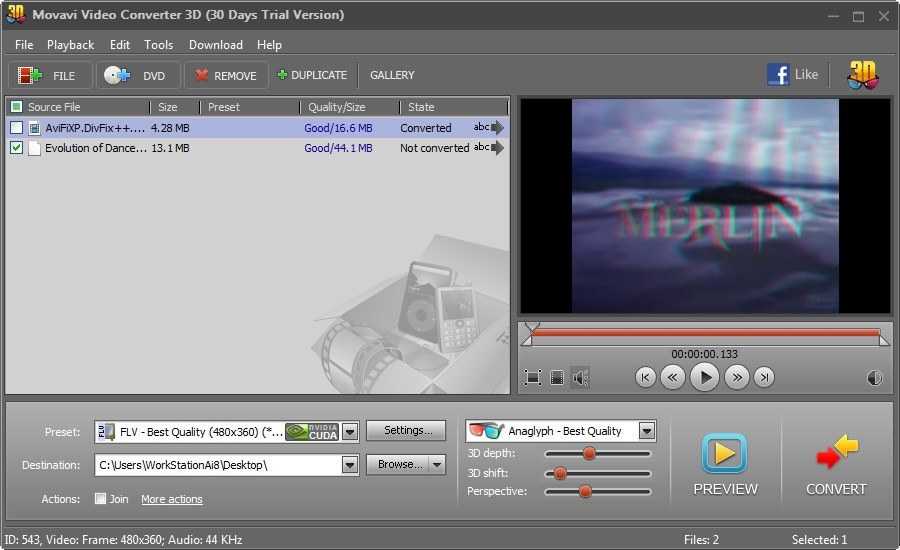Enable the Join checkbox
This screenshot has width=900, height=550.
pyautogui.click(x=100, y=498)
